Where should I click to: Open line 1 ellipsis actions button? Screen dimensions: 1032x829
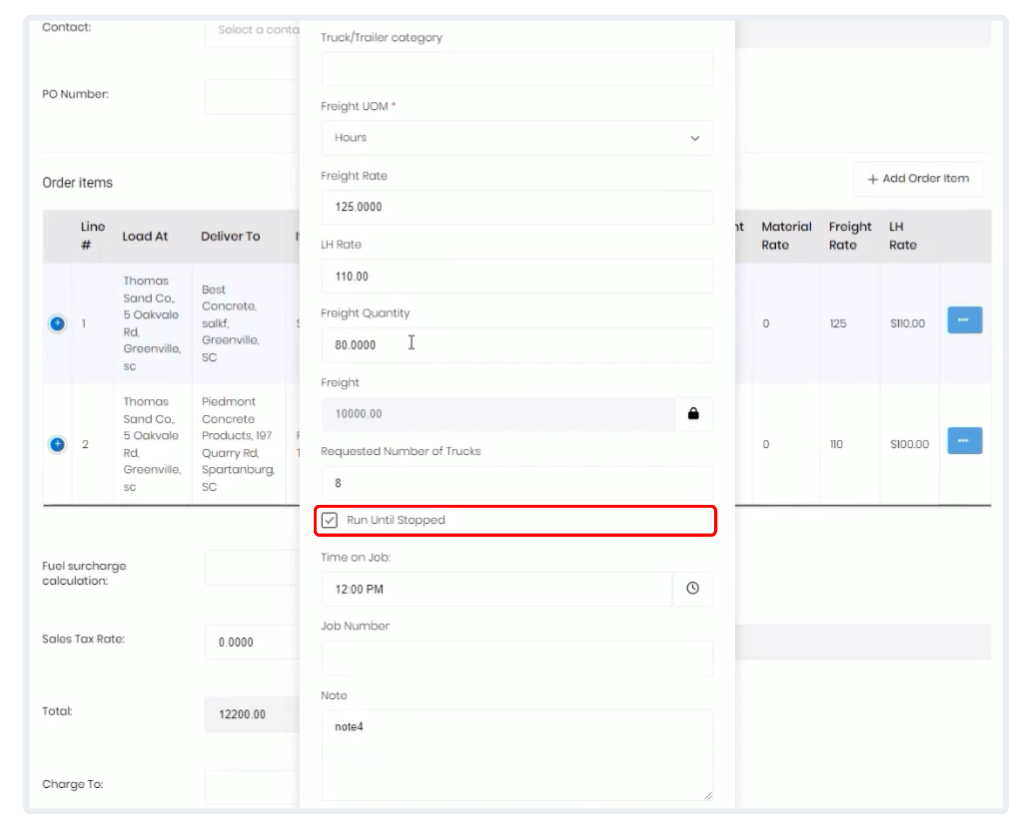point(964,320)
